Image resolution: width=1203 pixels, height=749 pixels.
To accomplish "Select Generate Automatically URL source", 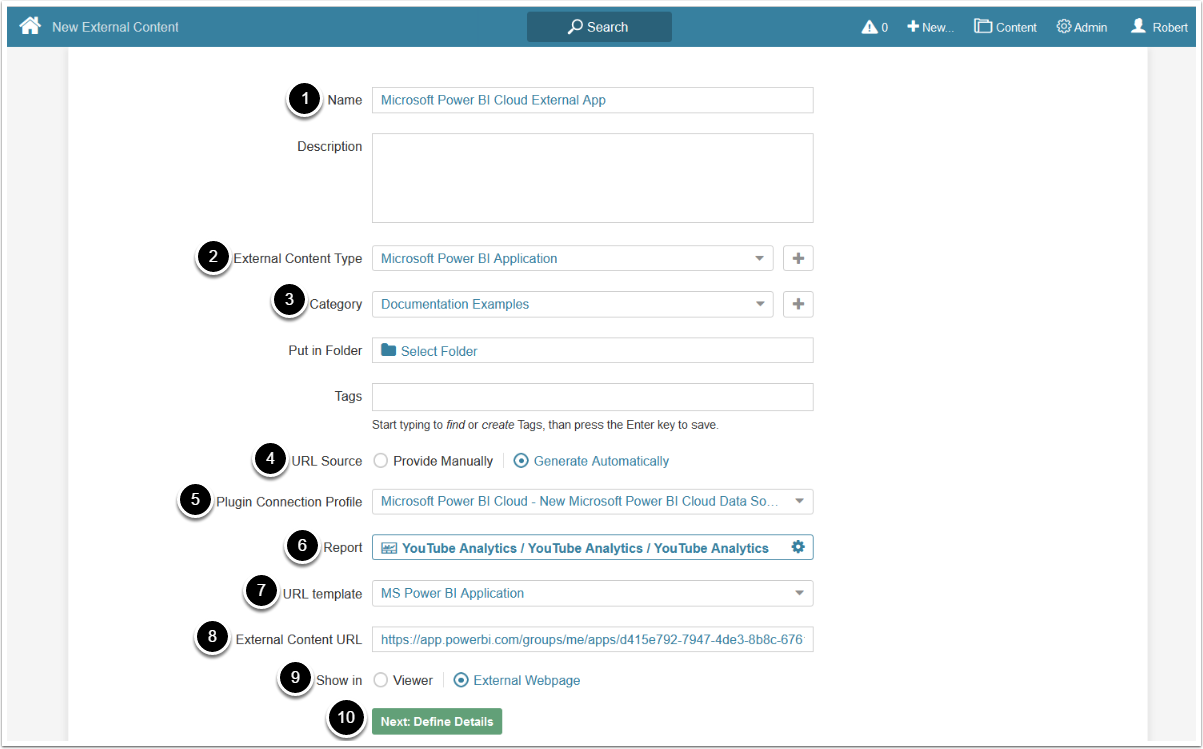I will point(521,461).
